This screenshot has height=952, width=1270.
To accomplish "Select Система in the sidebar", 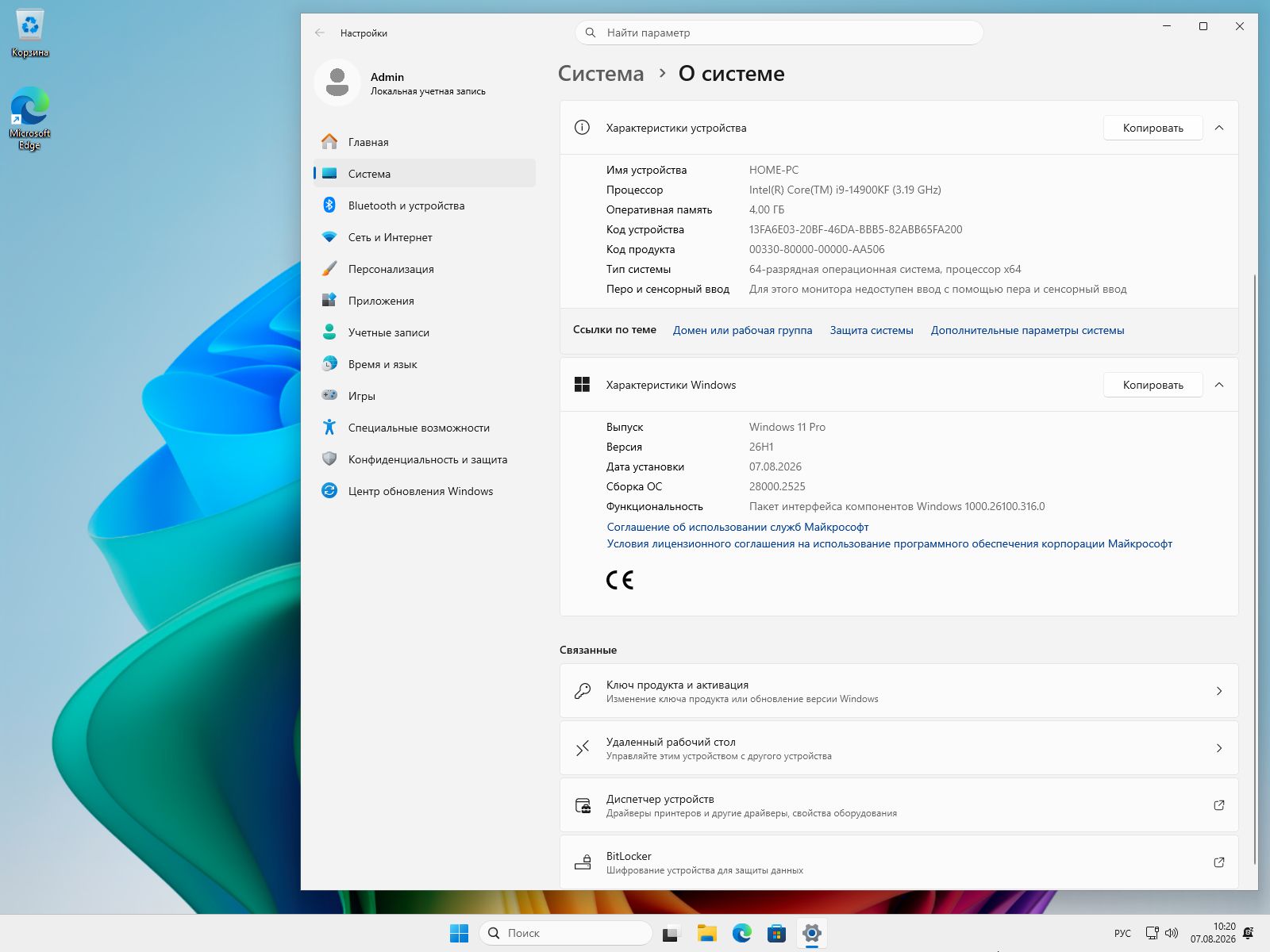I will tap(425, 174).
